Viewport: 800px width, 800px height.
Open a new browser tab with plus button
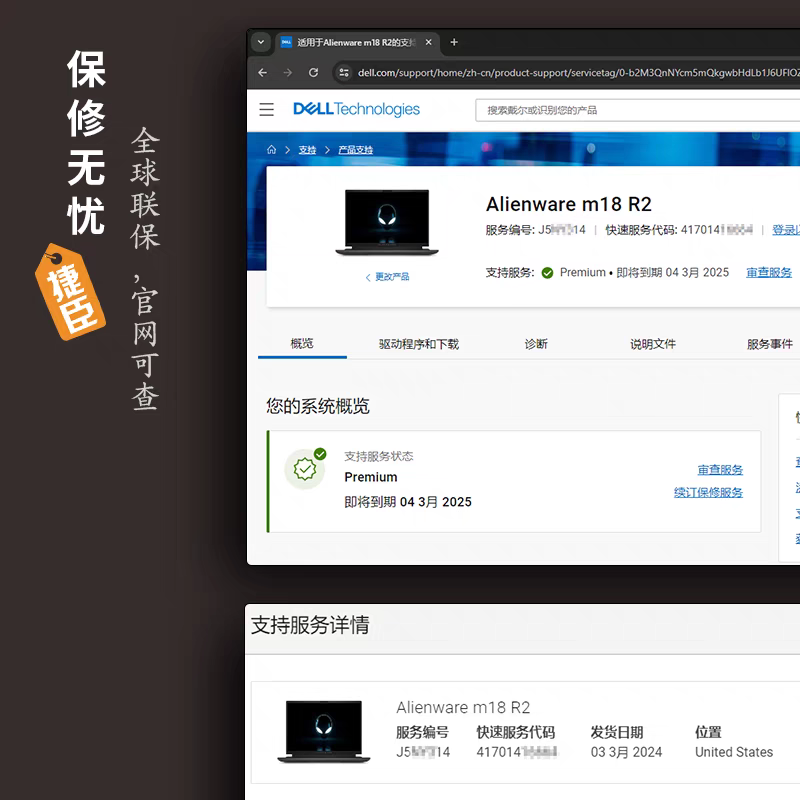click(454, 42)
